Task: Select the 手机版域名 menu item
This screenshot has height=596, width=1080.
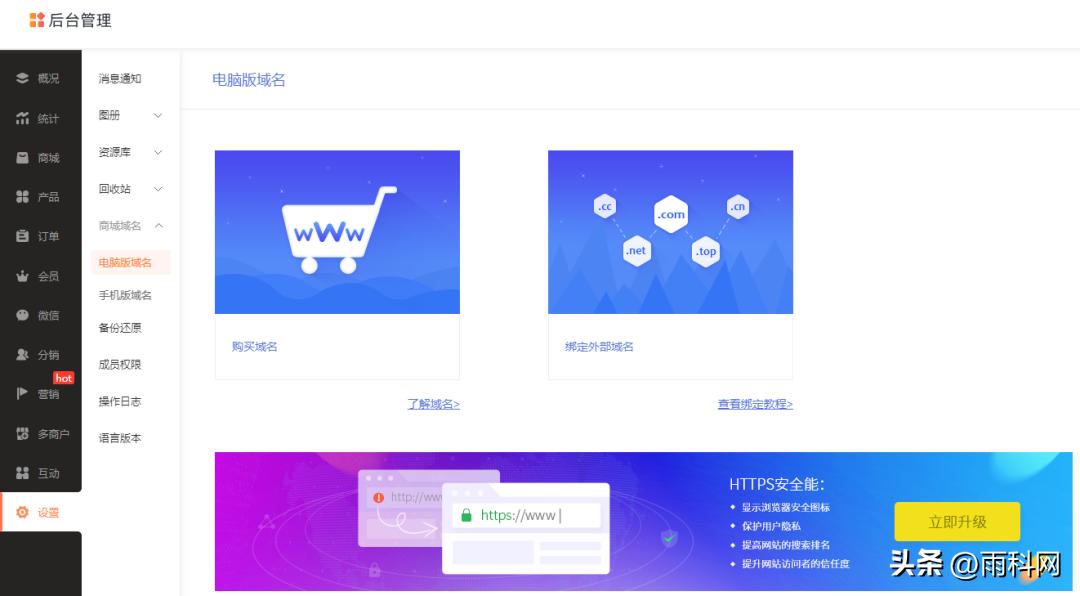Action: 123,295
